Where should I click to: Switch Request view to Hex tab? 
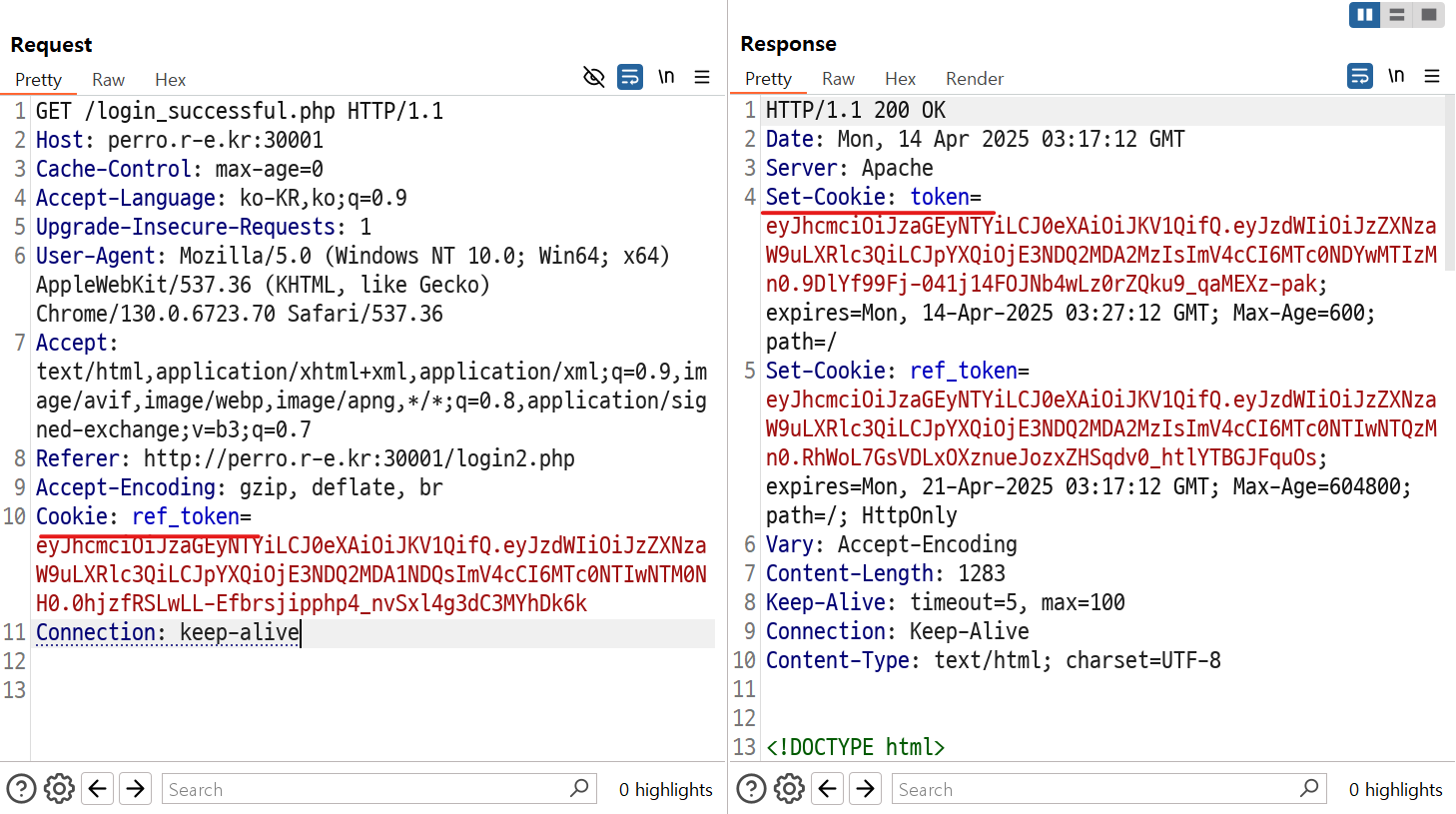pyautogui.click(x=170, y=80)
